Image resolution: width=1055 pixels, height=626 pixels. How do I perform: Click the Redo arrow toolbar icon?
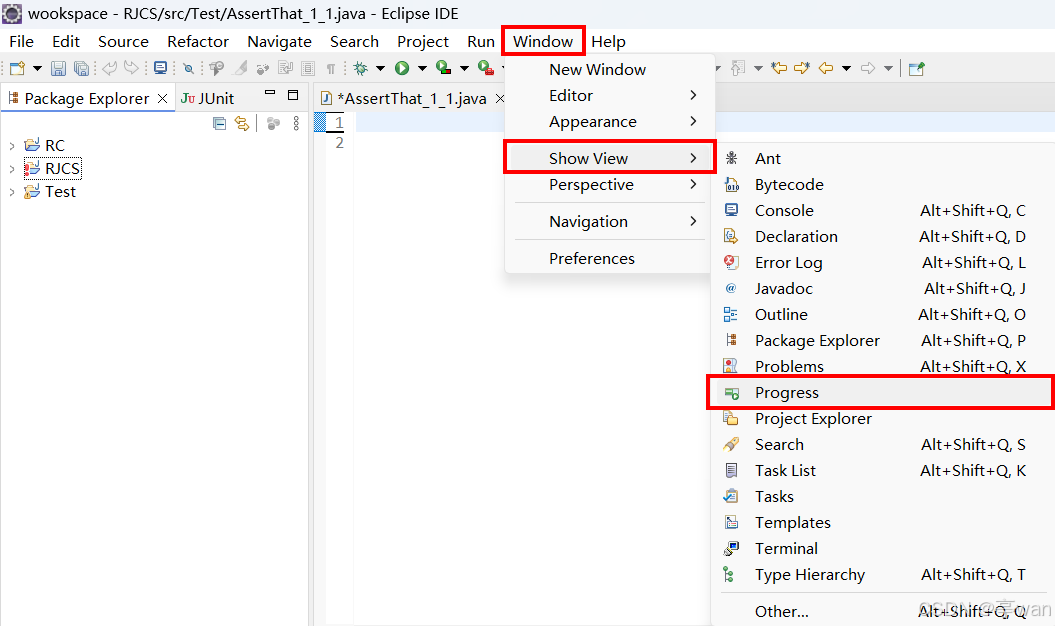pyautogui.click(x=132, y=68)
